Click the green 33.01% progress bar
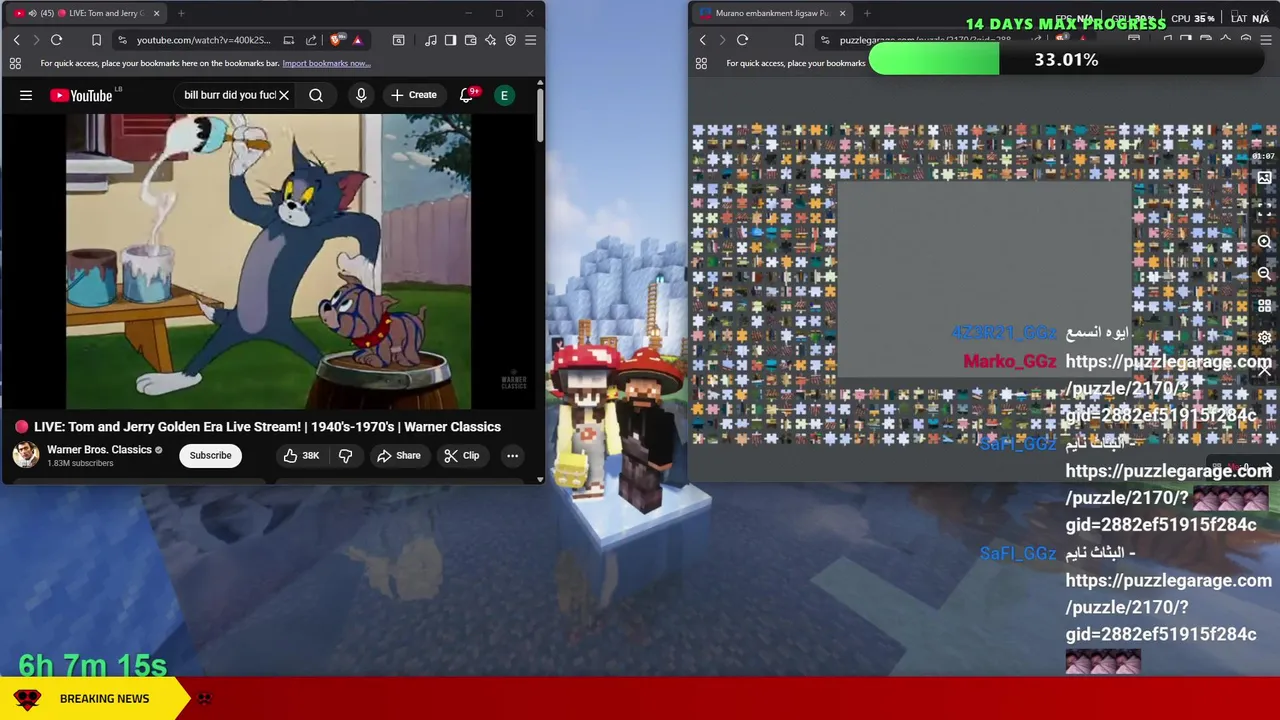 pos(934,60)
